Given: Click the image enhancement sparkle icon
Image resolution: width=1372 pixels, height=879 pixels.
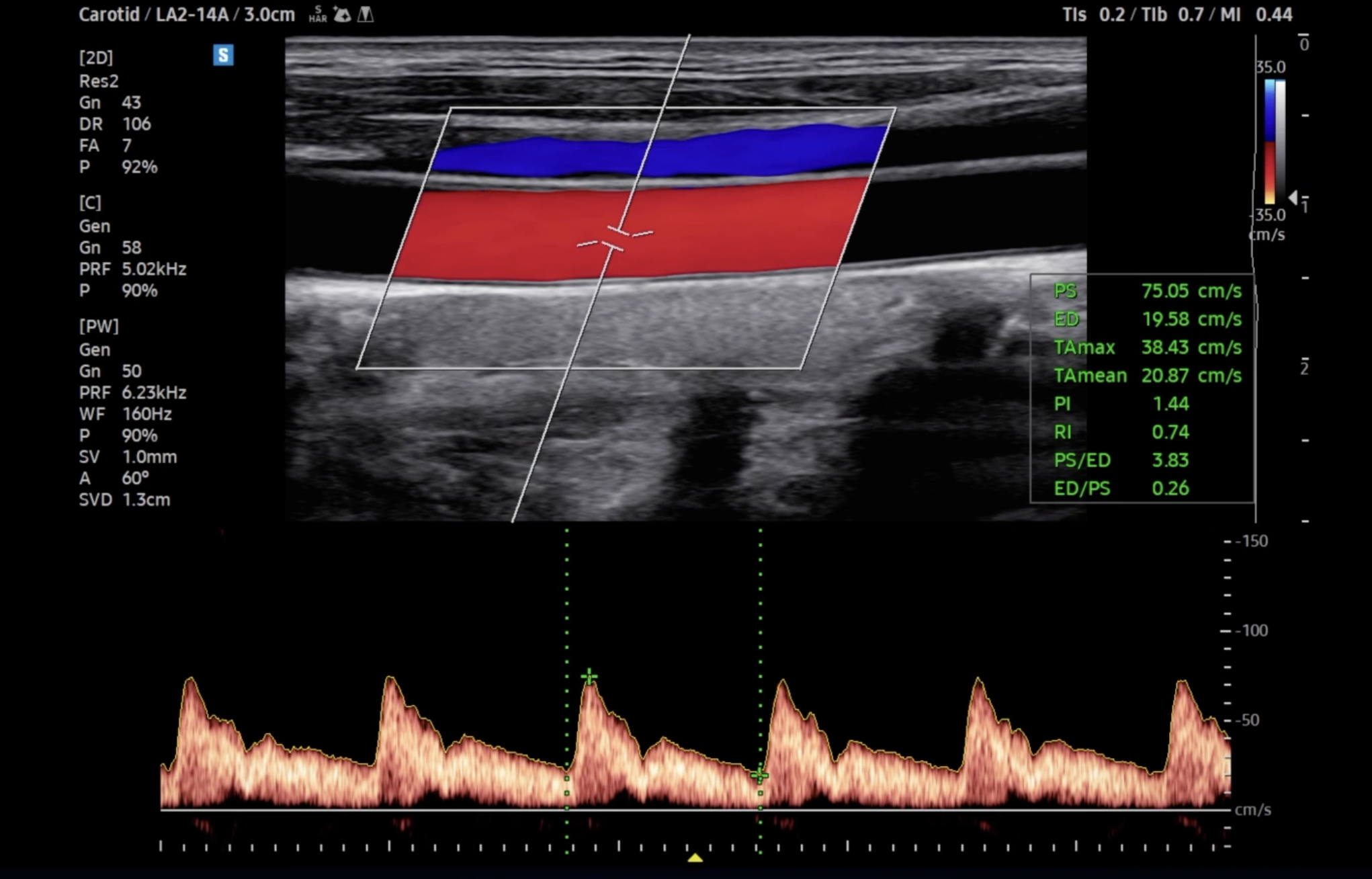Looking at the screenshot, I should 342,14.
